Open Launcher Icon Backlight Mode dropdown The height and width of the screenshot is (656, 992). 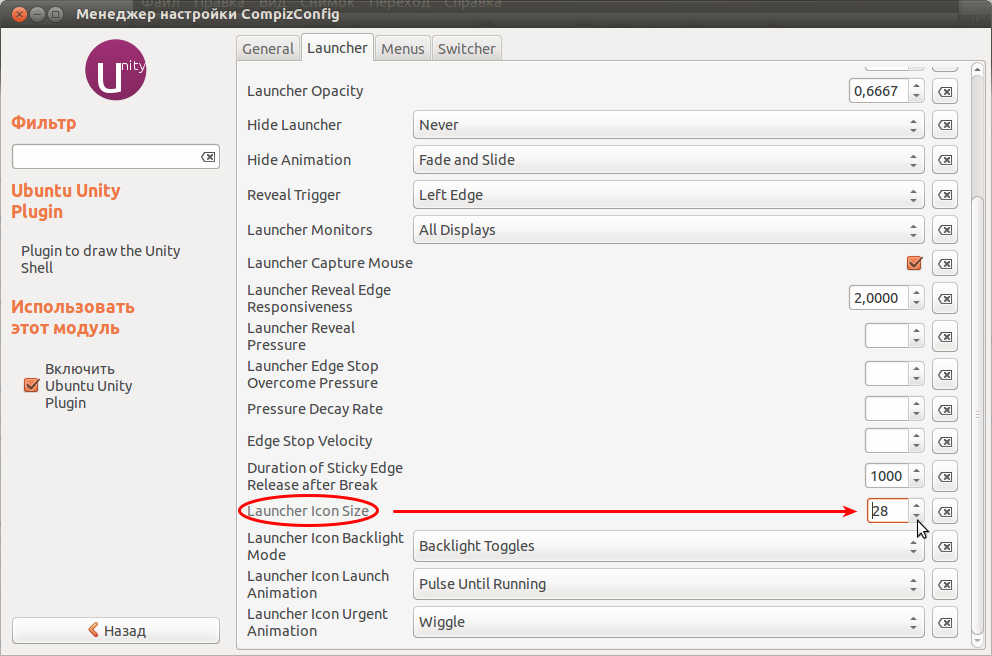click(668, 546)
